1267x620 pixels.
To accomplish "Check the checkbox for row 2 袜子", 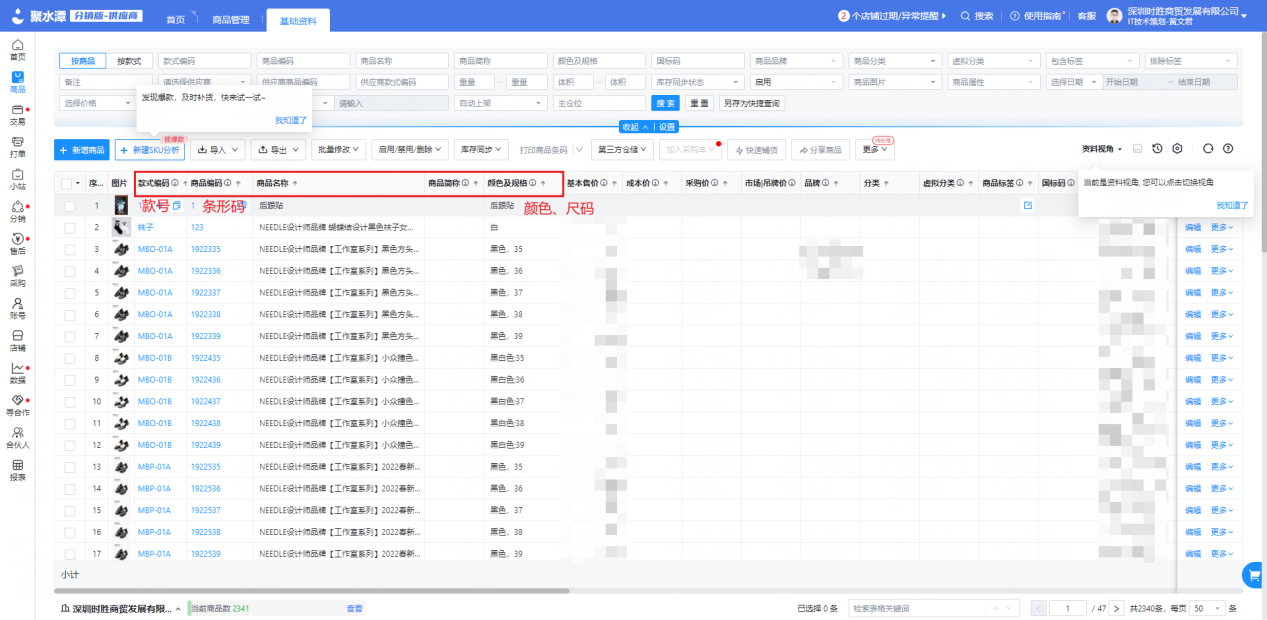I will [70, 227].
